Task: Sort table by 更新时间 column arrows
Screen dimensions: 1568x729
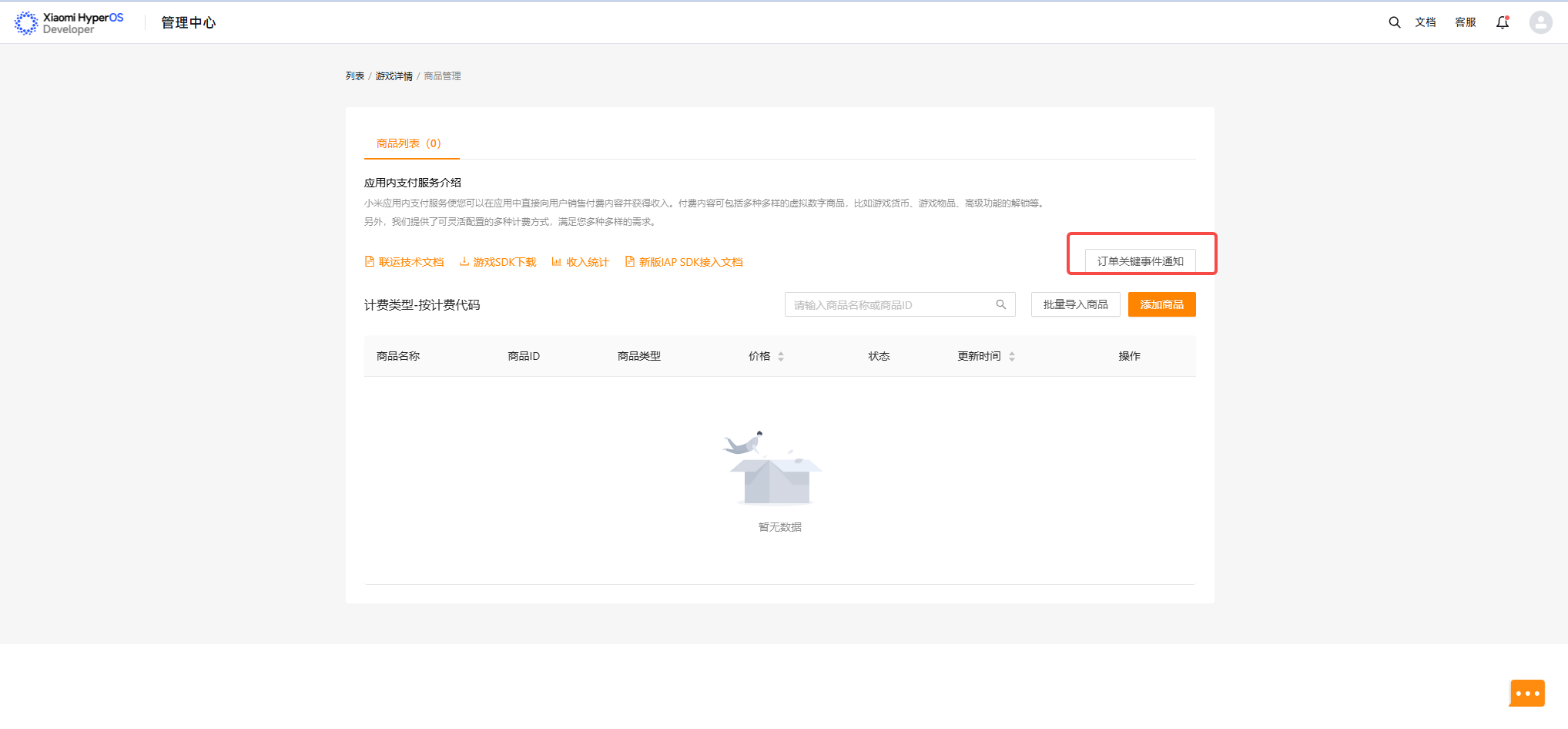Action: pyautogui.click(x=1012, y=356)
